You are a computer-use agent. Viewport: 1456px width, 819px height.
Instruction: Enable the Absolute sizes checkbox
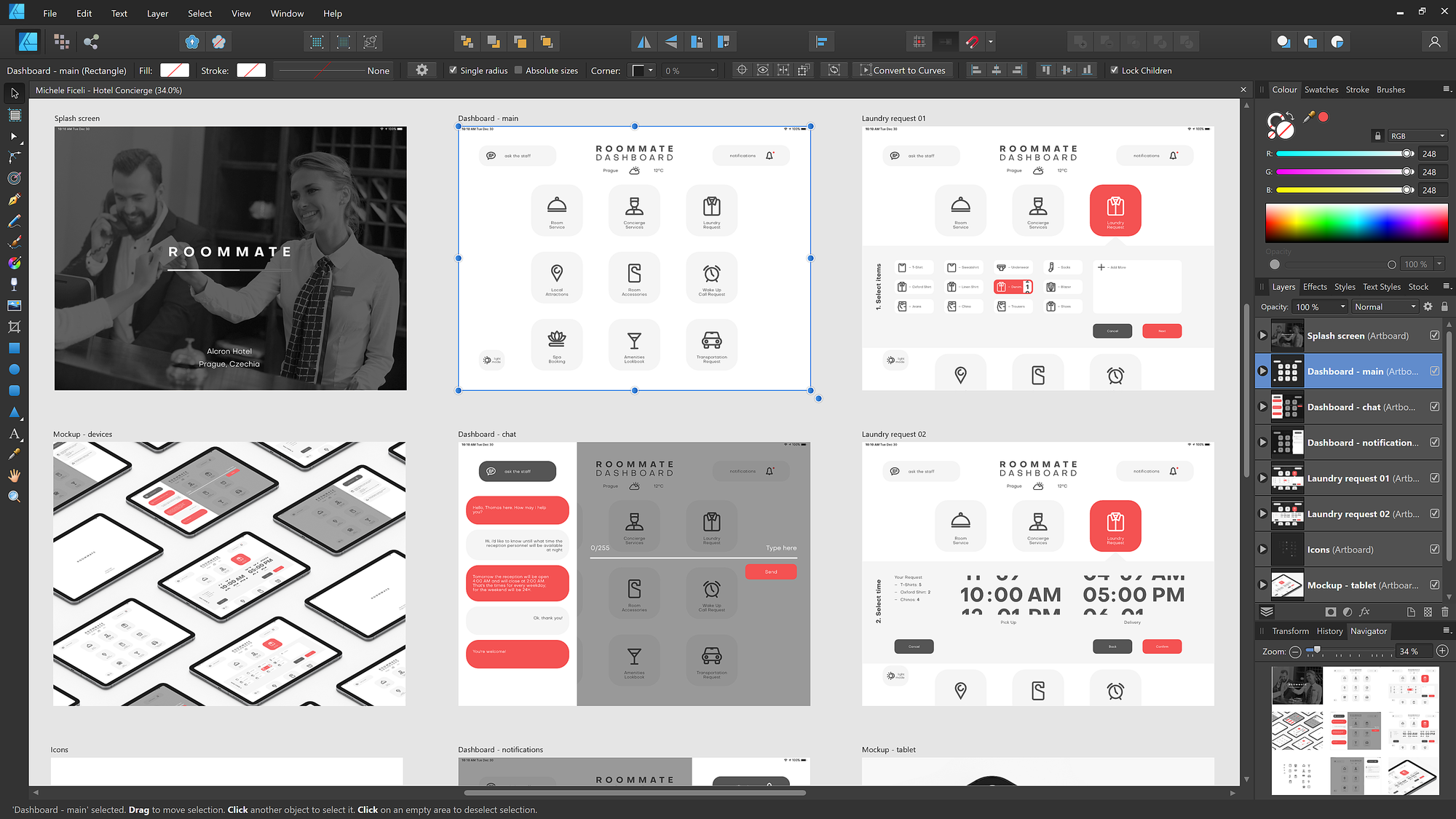click(518, 71)
